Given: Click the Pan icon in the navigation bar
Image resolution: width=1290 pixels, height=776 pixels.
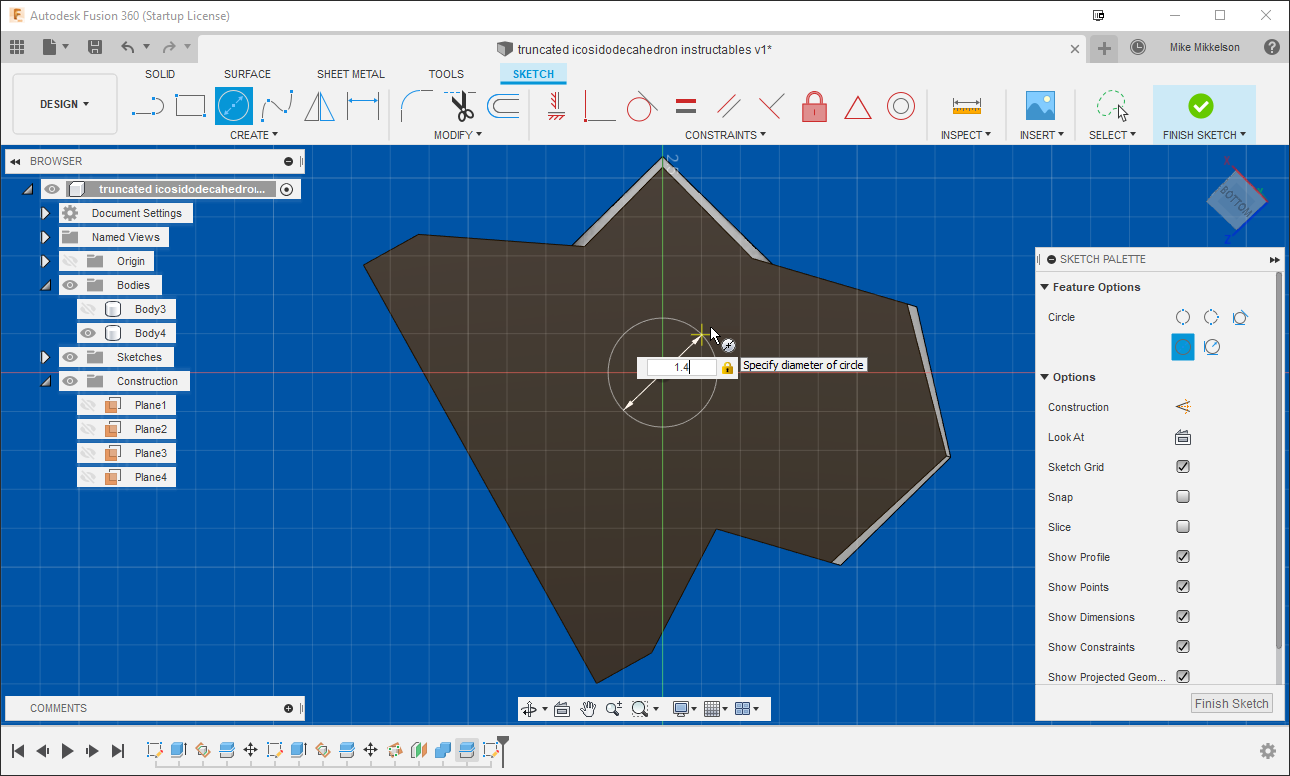Looking at the screenshot, I should (589, 708).
